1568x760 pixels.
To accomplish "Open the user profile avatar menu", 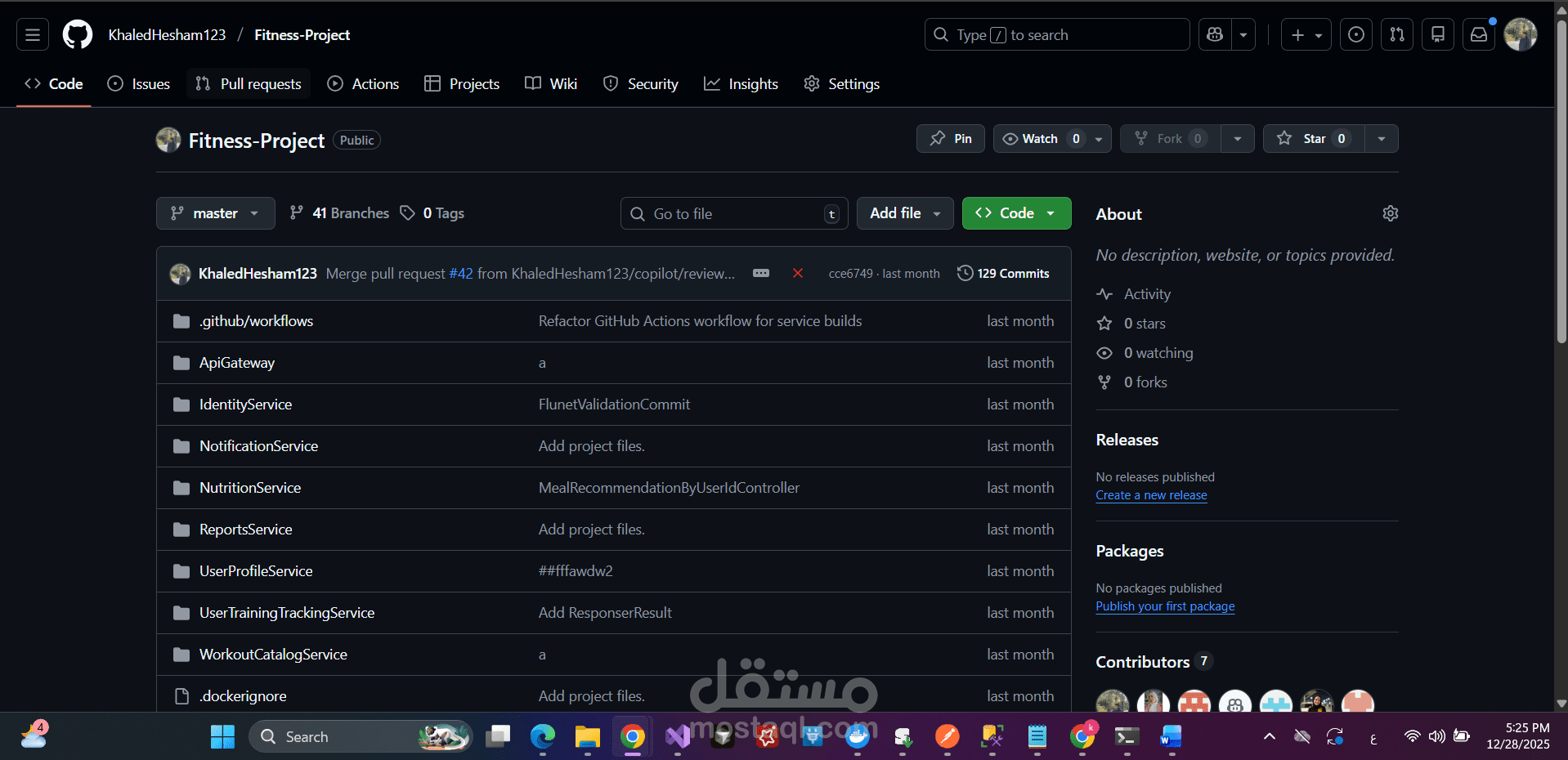I will [x=1521, y=34].
